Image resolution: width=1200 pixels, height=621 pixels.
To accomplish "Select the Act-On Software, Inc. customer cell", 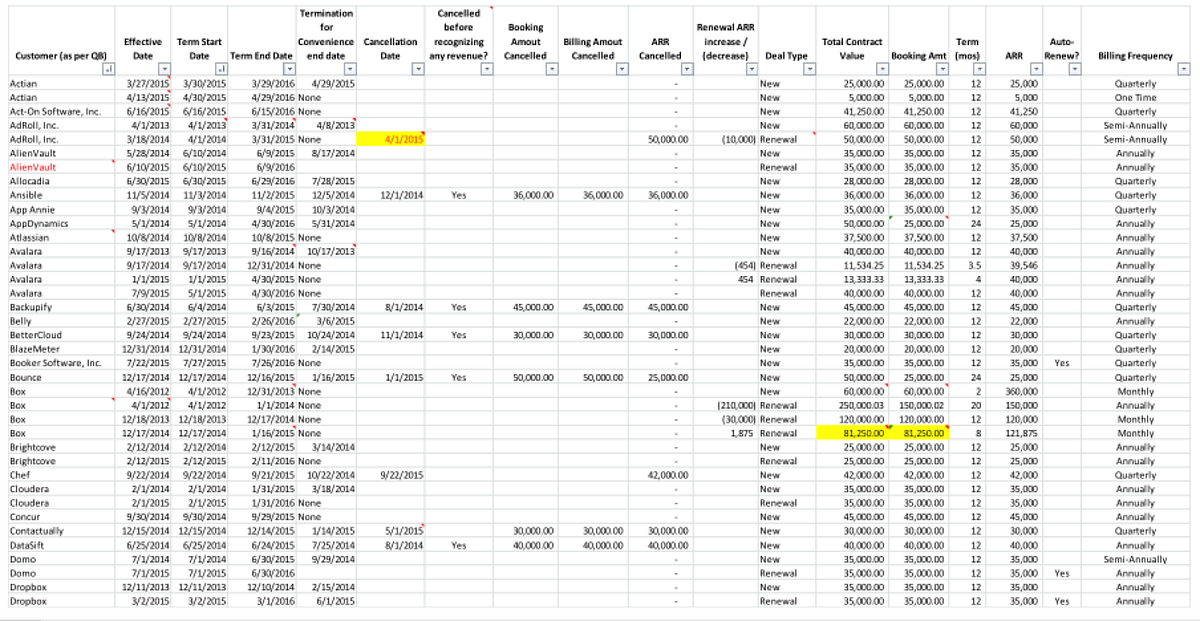I will tap(61, 112).
